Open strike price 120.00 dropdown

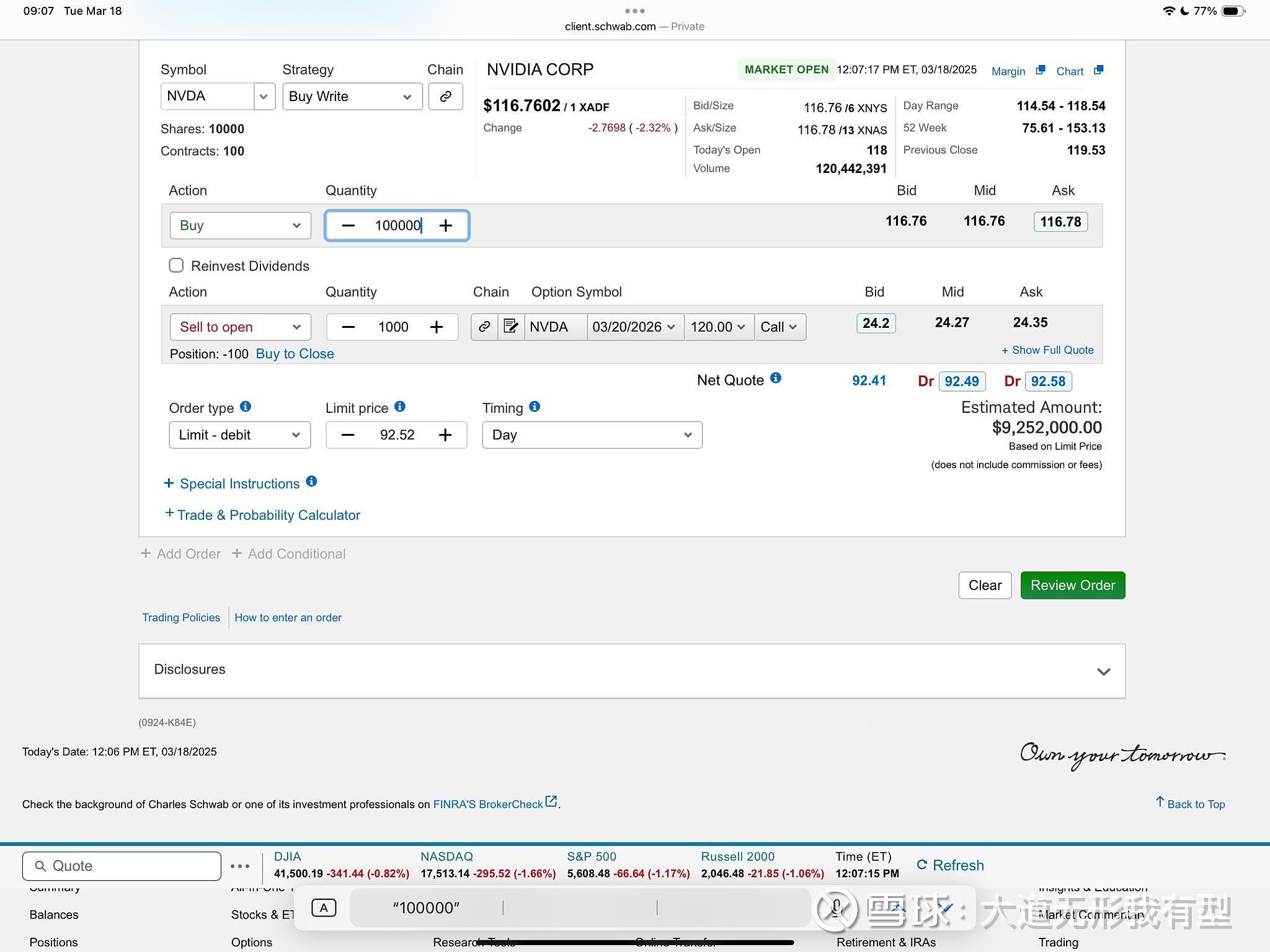click(719, 327)
